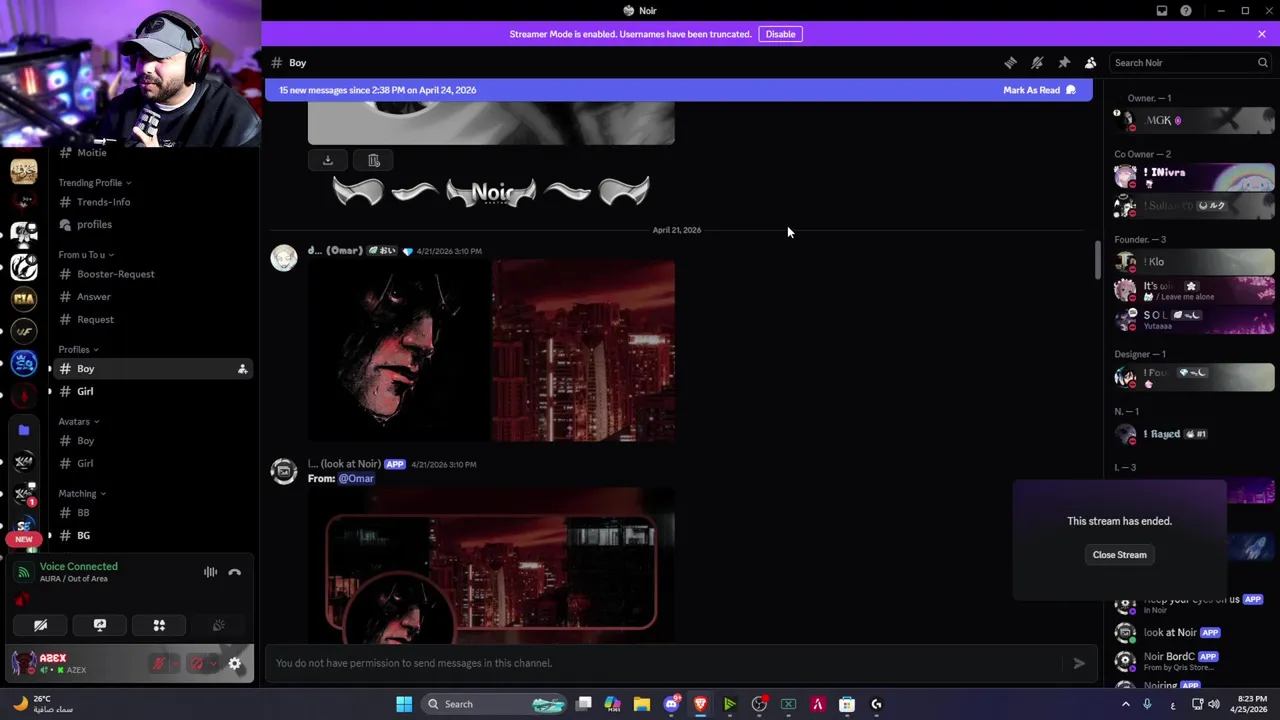This screenshot has width=1280, height=720.
Task: Open microphone input options arrow
Action: tap(175, 663)
